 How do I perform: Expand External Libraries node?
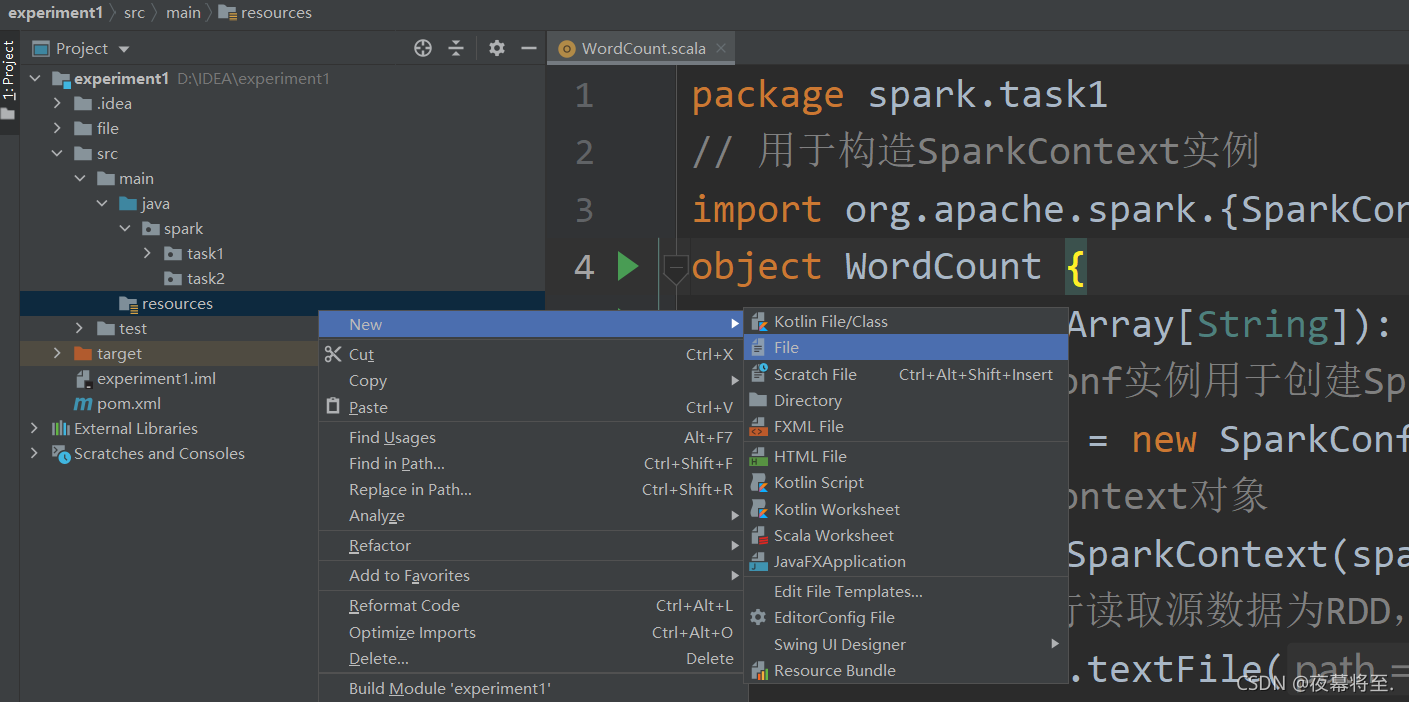pos(35,429)
